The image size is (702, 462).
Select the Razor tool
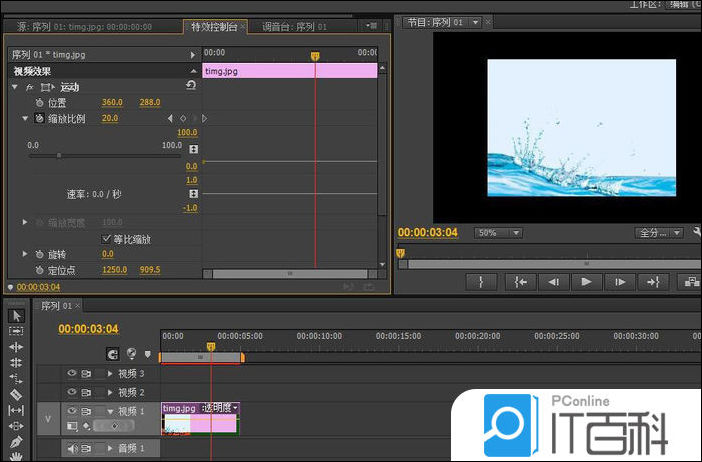click(16, 394)
